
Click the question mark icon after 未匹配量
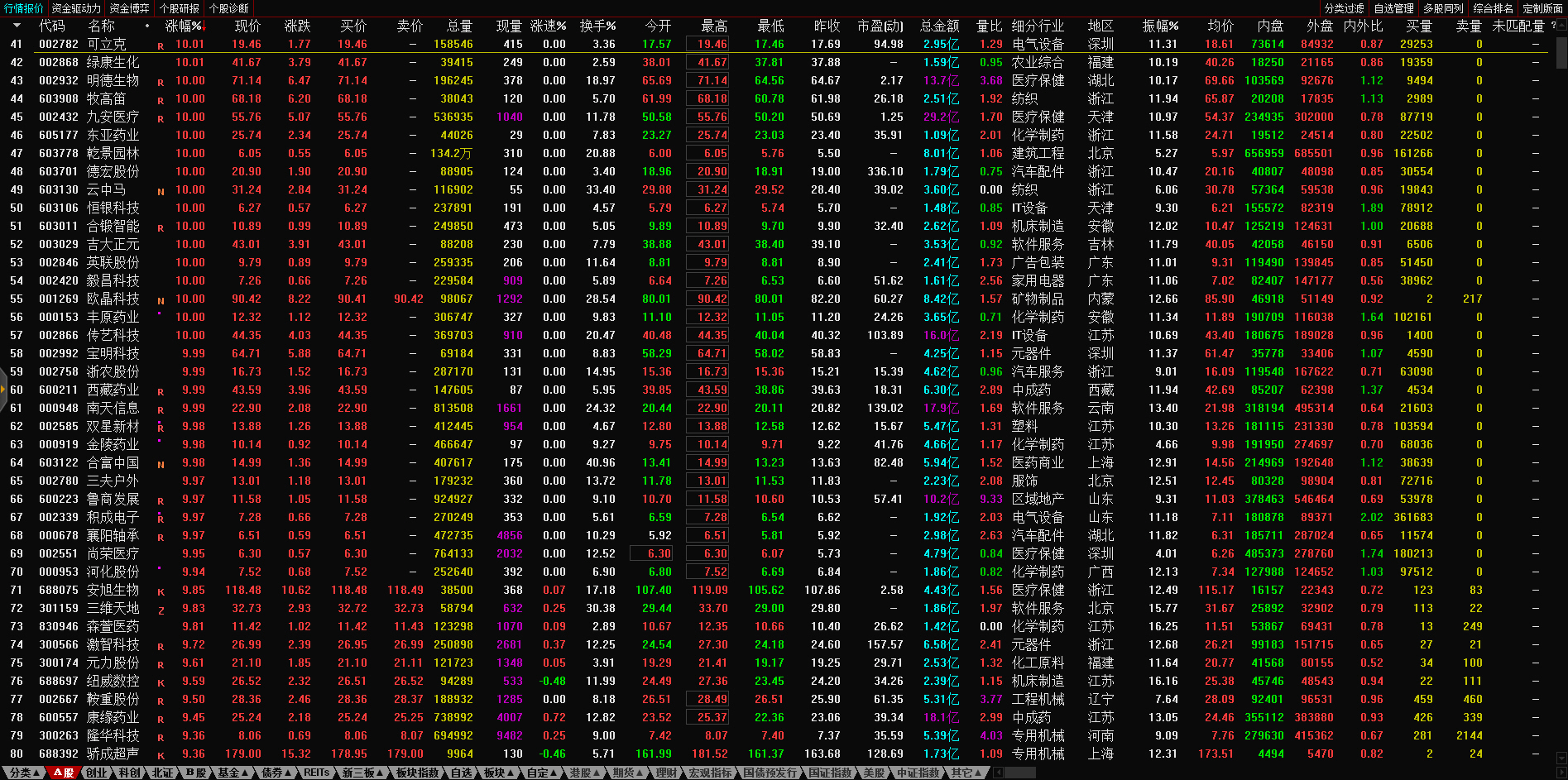click(1553, 26)
